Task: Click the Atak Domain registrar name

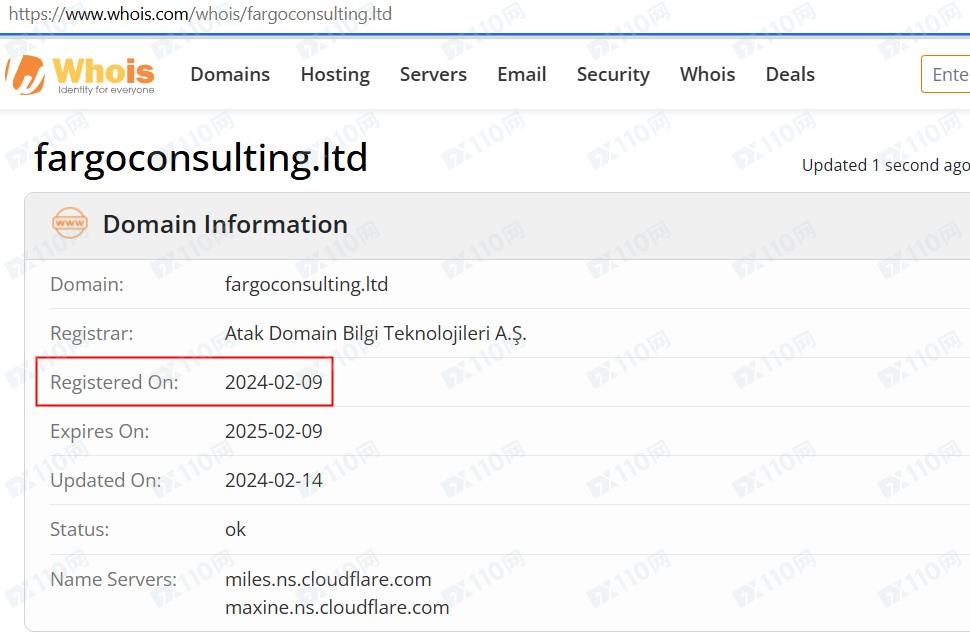Action: coord(376,333)
